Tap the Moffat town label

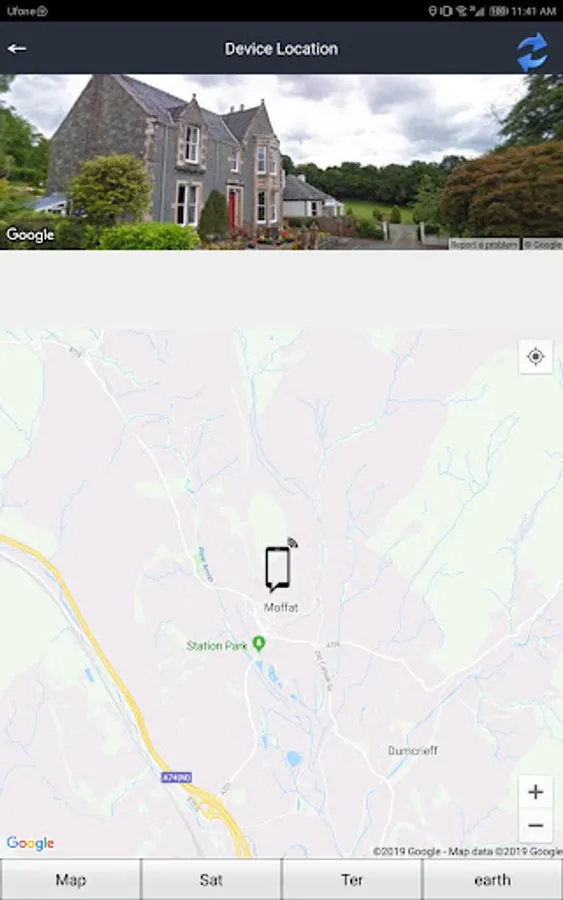point(281,607)
